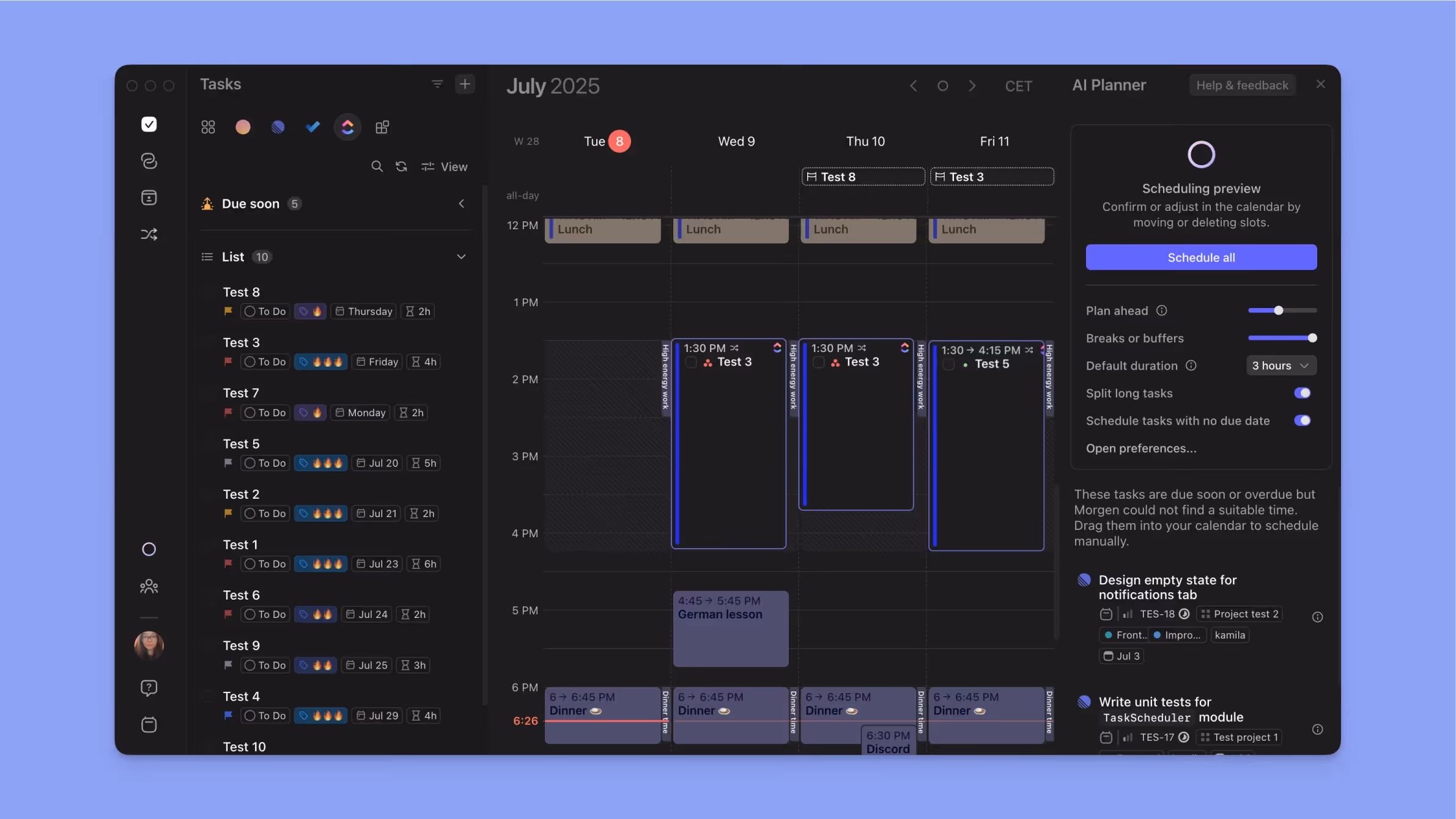The width and height of the screenshot is (1456, 819).
Task: Collapse the List section chevron
Action: [461, 257]
